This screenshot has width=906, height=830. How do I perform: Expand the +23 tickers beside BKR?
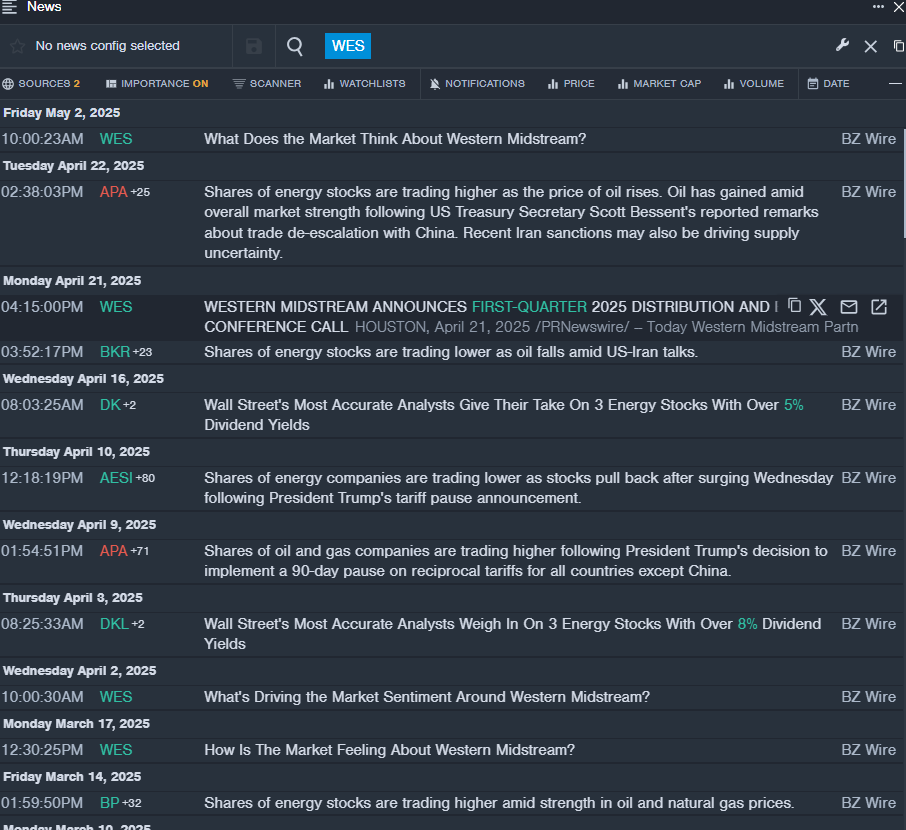(x=143, y=352)
